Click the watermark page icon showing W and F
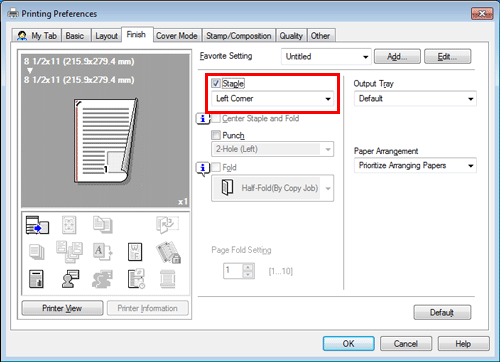 [135, 252]
